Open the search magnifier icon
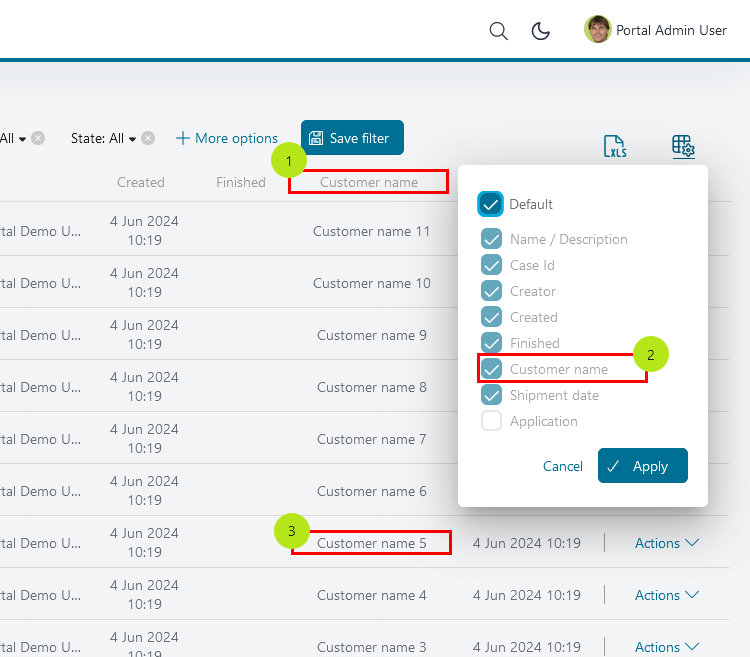The height and width of the screenshot is (657, 750). click(498, 31)
